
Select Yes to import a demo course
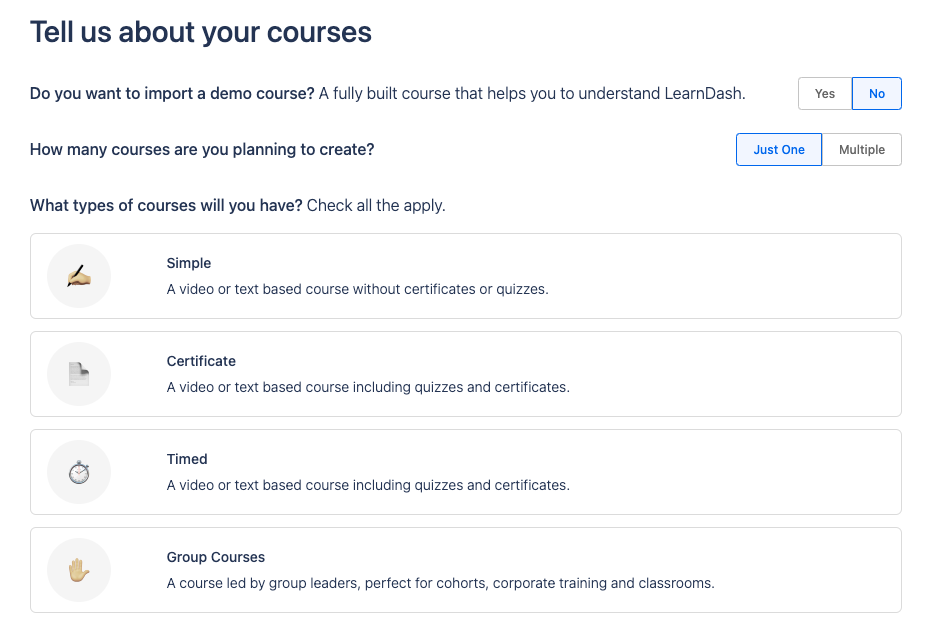[825, 94]
